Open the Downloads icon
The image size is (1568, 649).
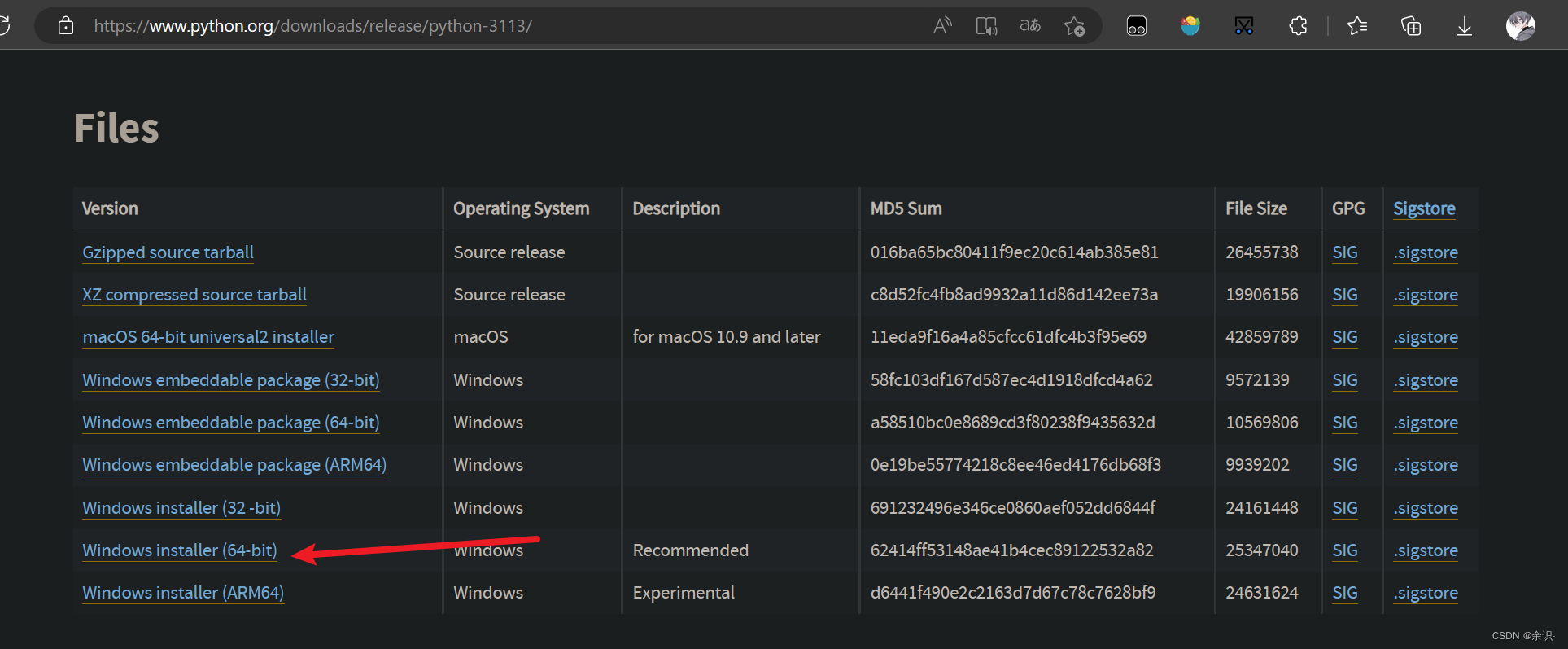pyautogui.click(x=1465, y=26)
